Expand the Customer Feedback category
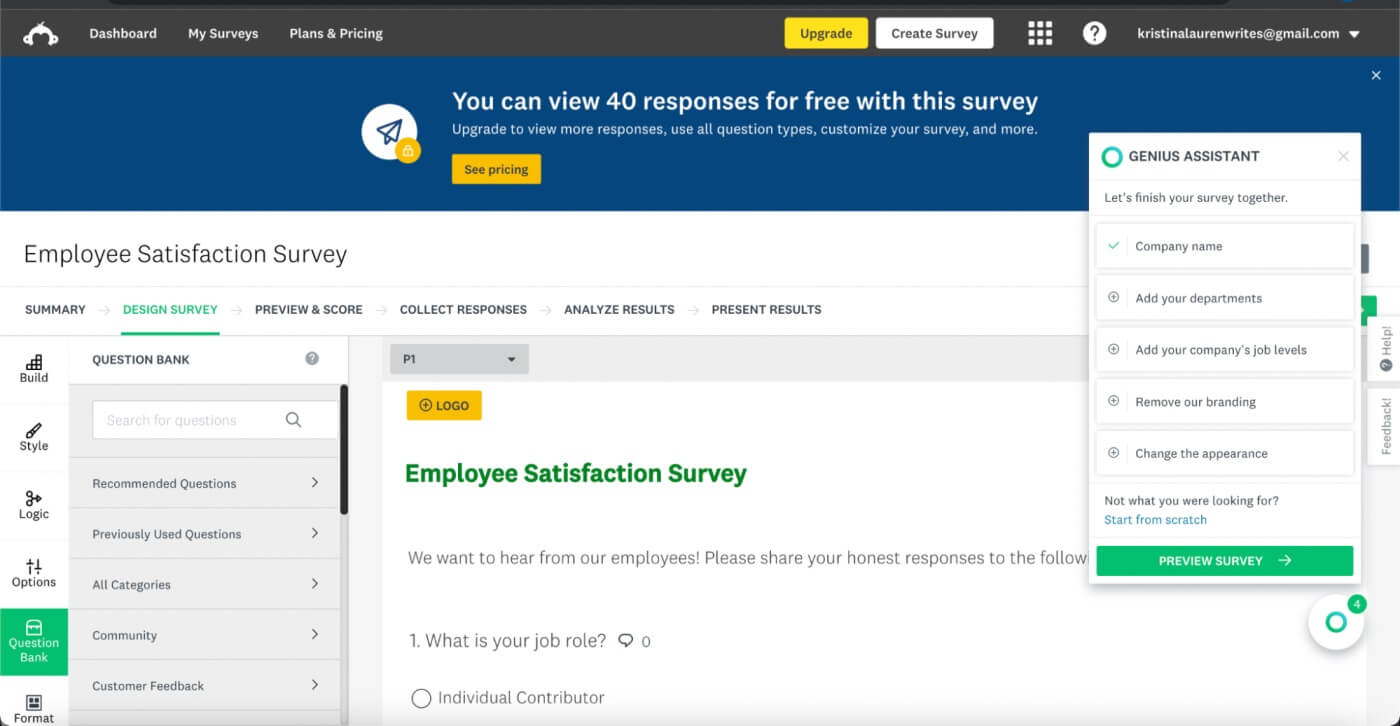This screenshot has width=1400, height=726. [x=207, y=686]
